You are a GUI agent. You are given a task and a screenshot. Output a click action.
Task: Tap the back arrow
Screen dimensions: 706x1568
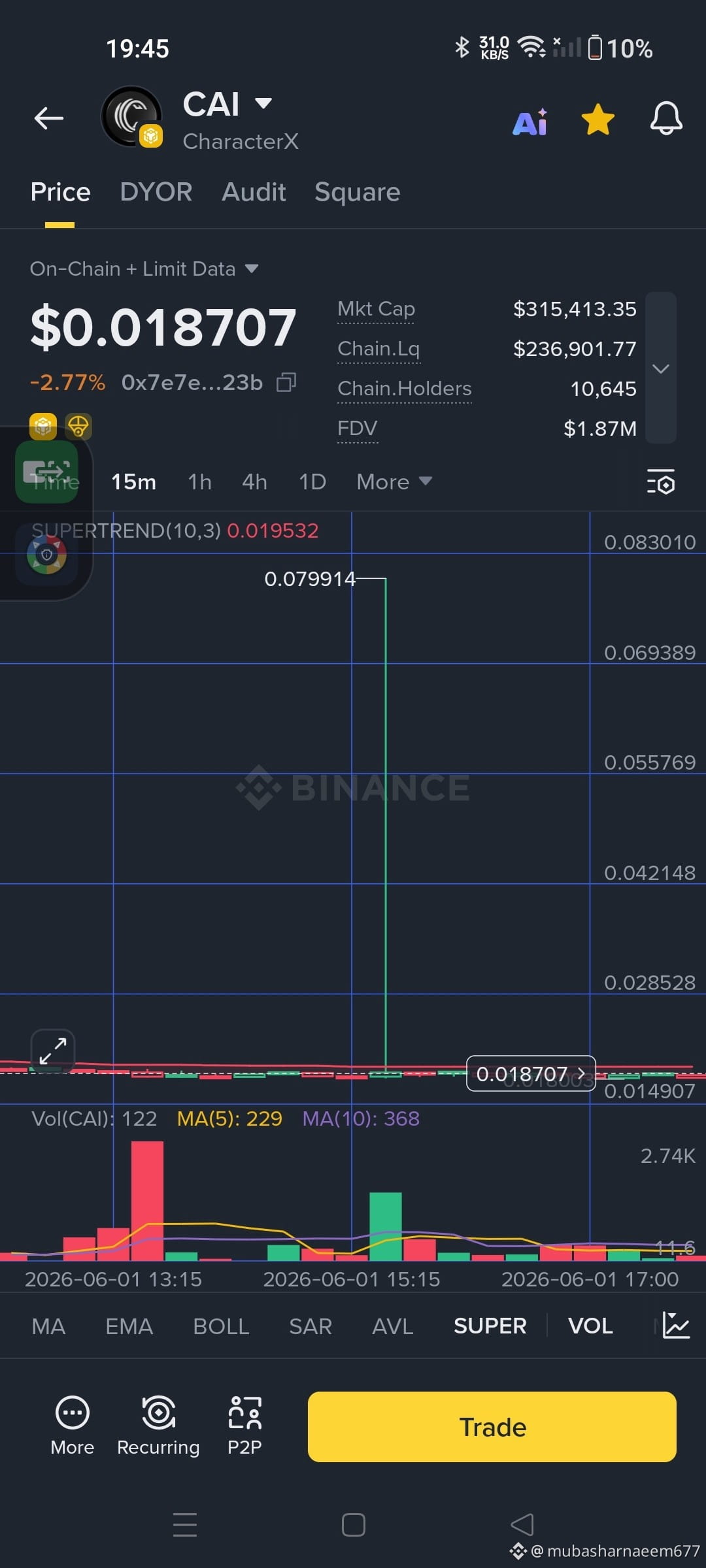coord(49,118)
